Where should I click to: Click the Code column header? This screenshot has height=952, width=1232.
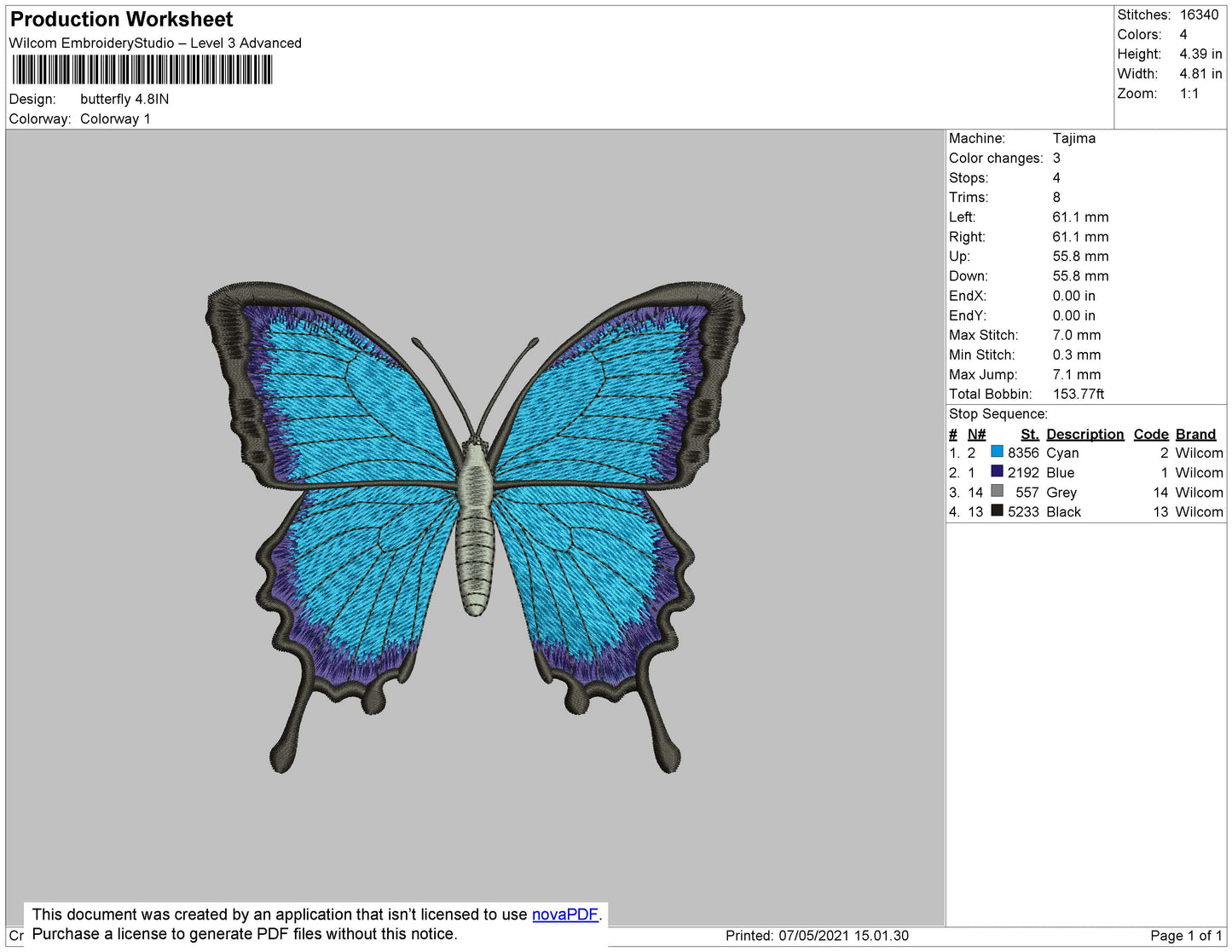tap(1150, 434)
